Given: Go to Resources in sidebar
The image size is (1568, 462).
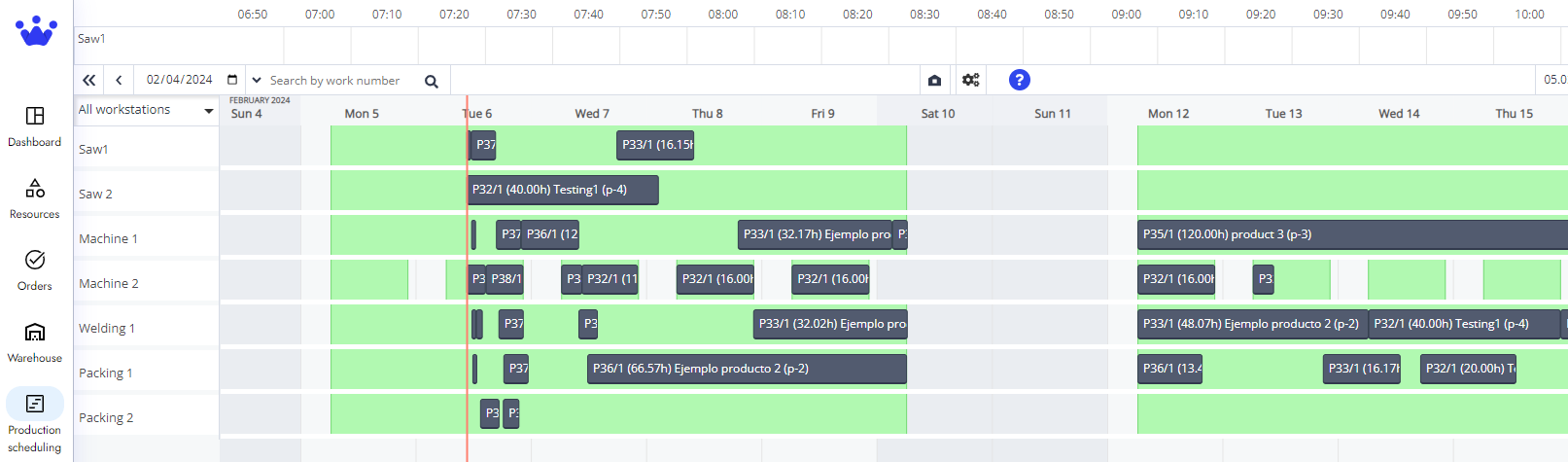Looking at the screenshot, I should coord(35,198).
